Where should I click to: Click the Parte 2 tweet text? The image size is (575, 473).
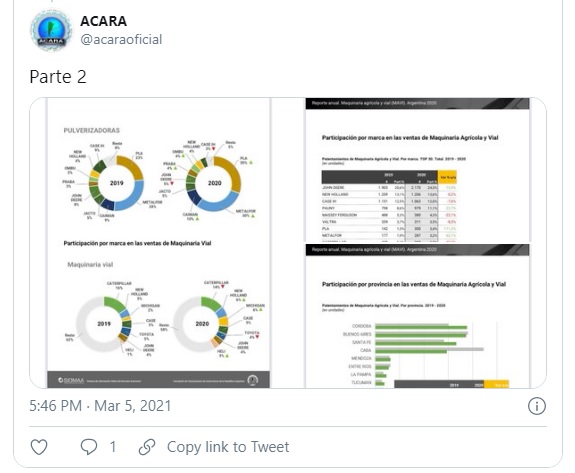58,77
